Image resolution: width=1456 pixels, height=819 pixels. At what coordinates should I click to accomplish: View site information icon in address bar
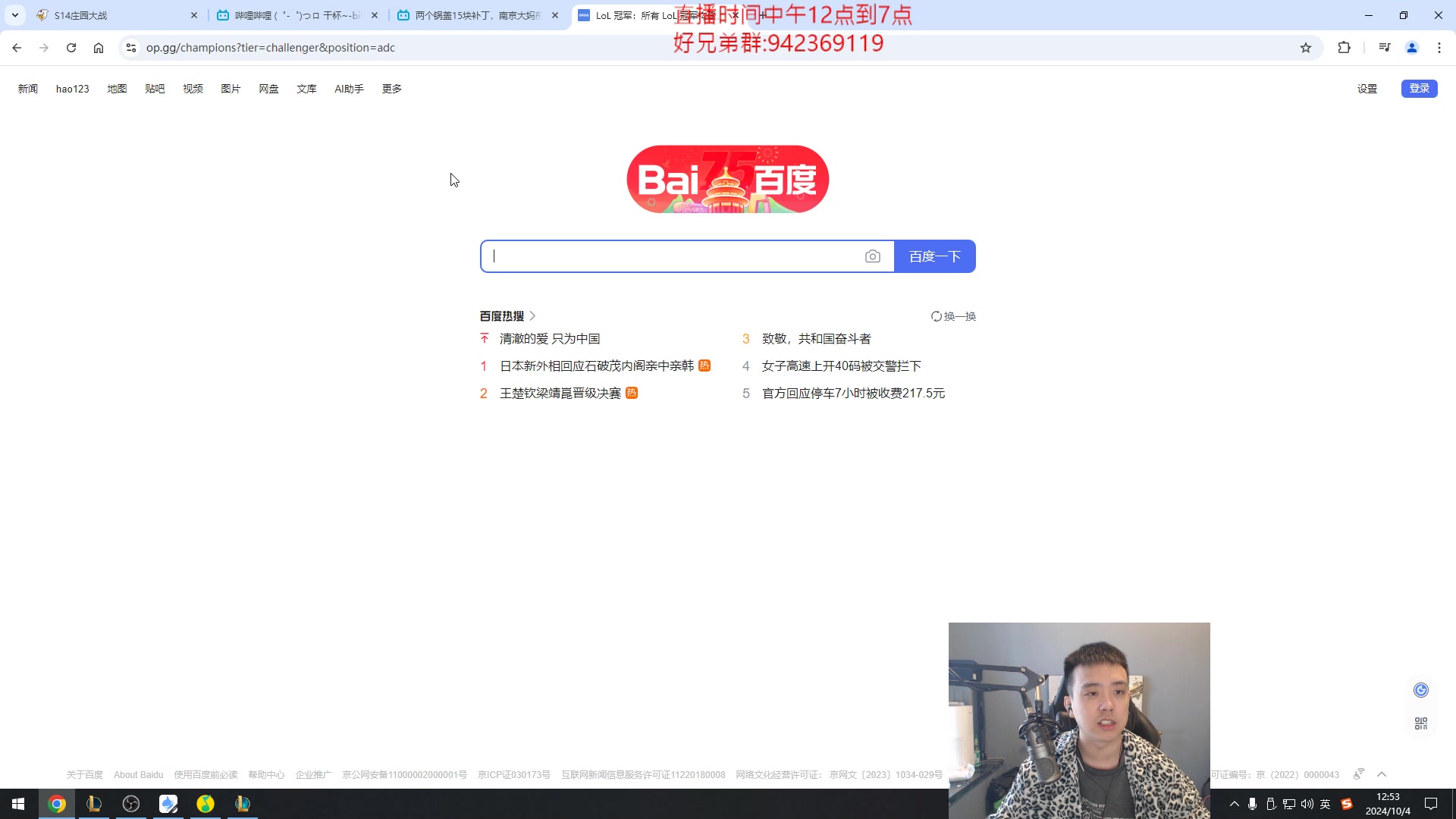click(131, 48)
